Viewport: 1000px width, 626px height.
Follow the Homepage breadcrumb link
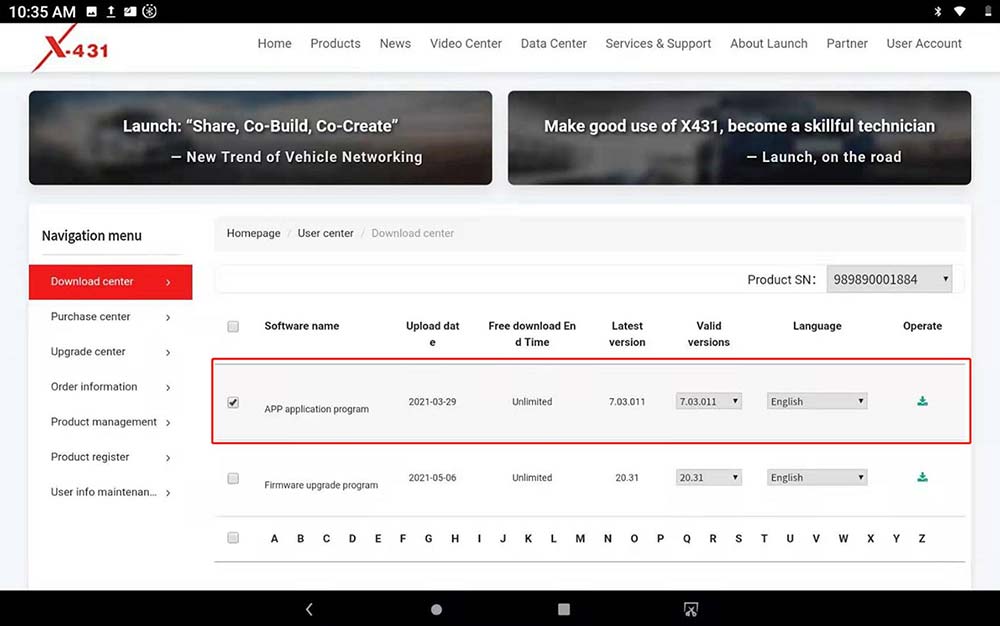click(253, 233)
